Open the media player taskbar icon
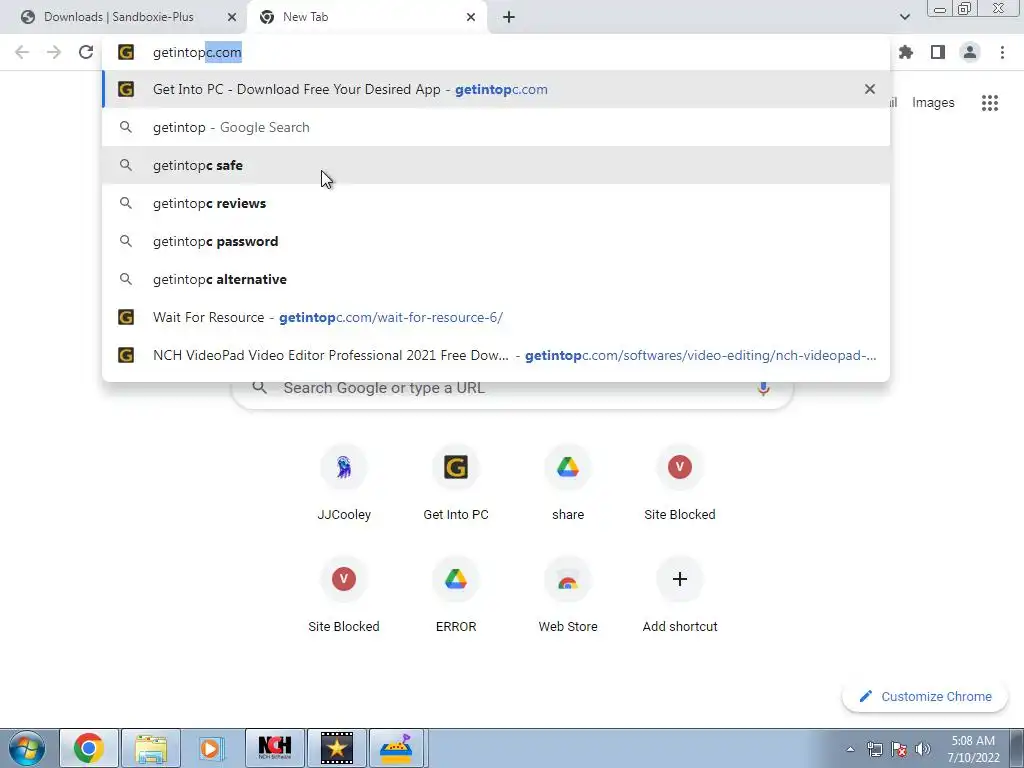 (212, 748)
